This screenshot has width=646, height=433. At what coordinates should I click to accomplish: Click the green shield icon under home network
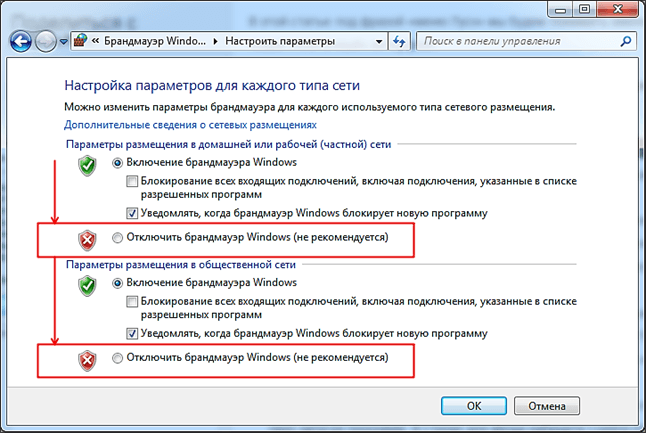pos(87,166)
